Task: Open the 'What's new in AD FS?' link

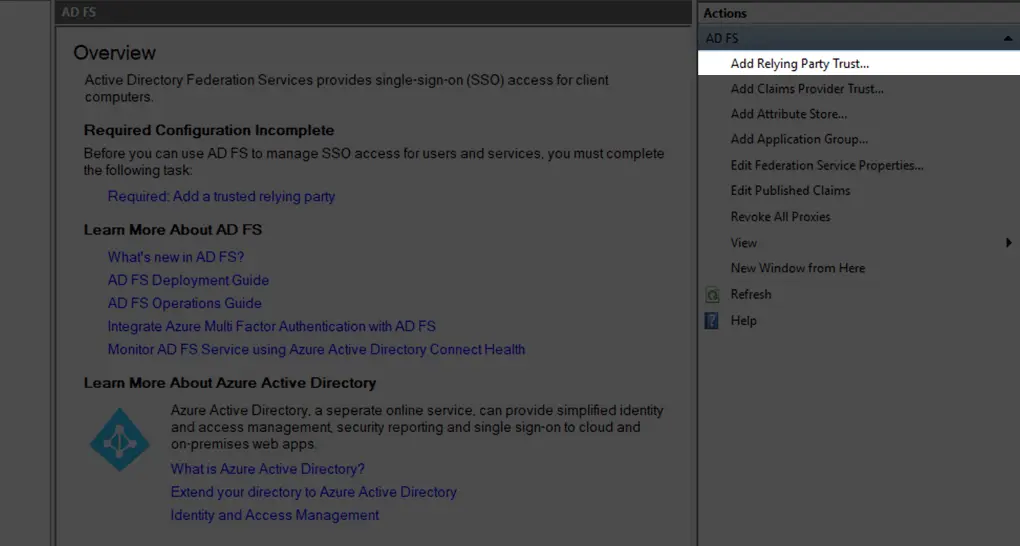Action: 176,257
